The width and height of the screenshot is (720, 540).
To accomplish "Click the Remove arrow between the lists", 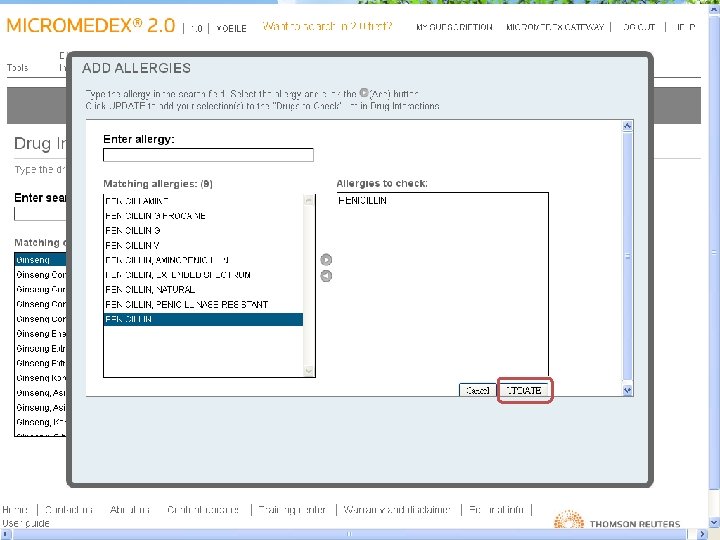I will pos(326,276).
